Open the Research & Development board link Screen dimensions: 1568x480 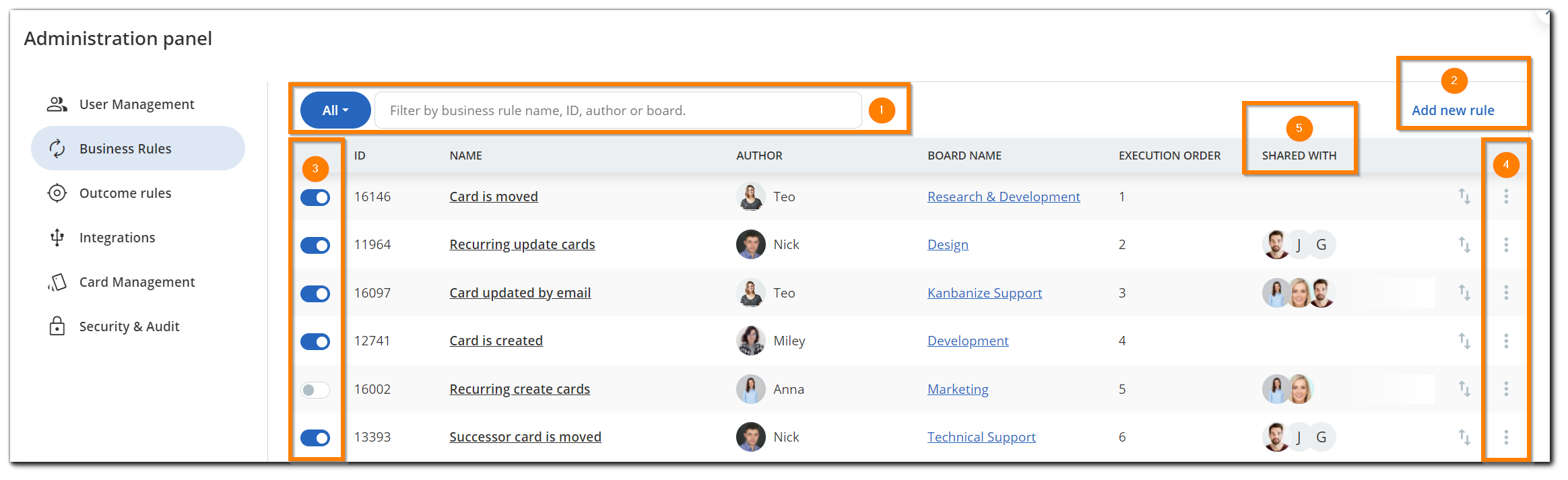point(1003,197)
